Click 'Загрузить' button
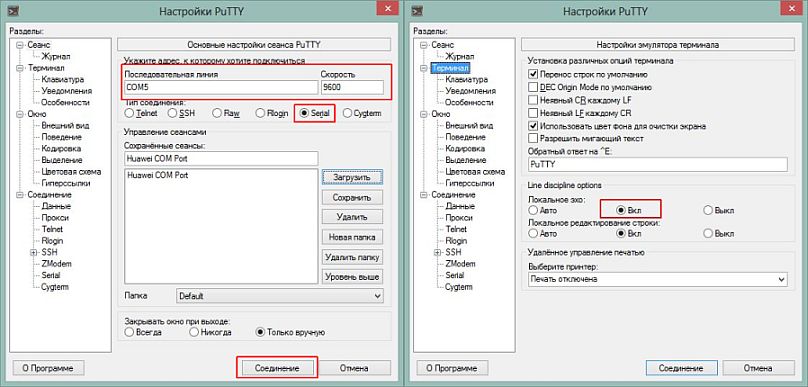The width and height of the screenshot is (808, 387). click(352, 177)
